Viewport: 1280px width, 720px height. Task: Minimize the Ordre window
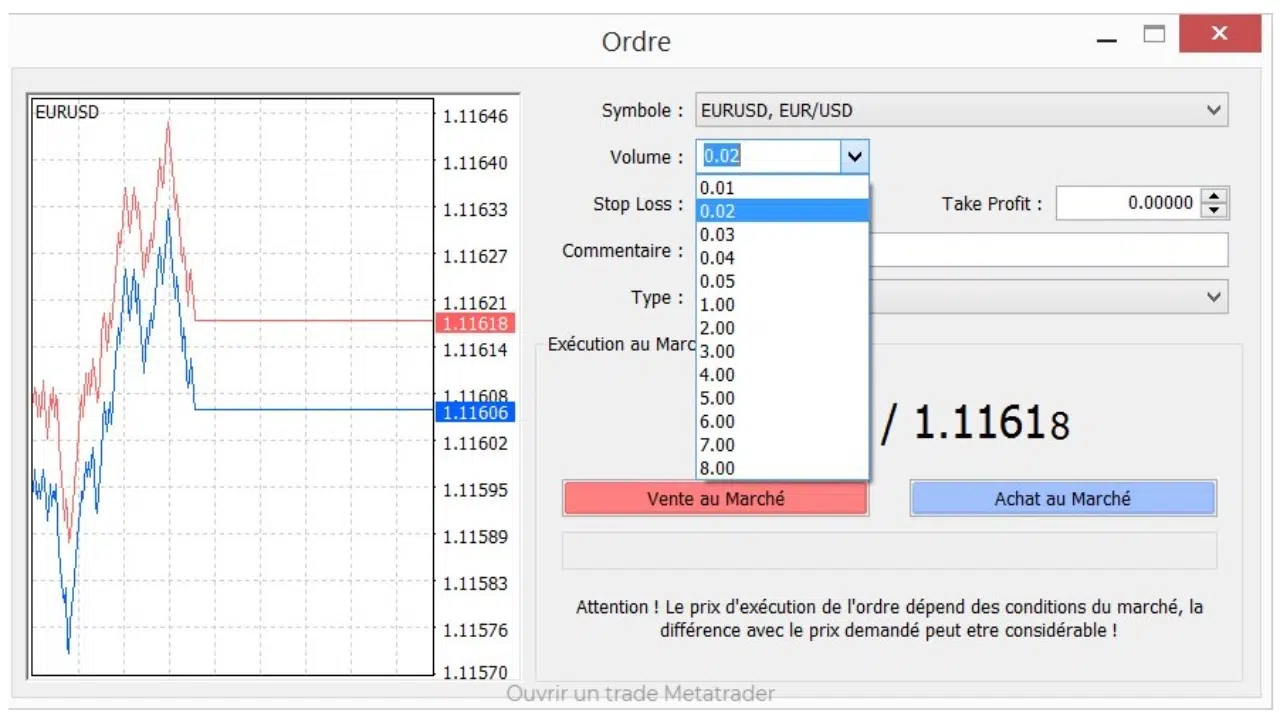pos(1106,40)
